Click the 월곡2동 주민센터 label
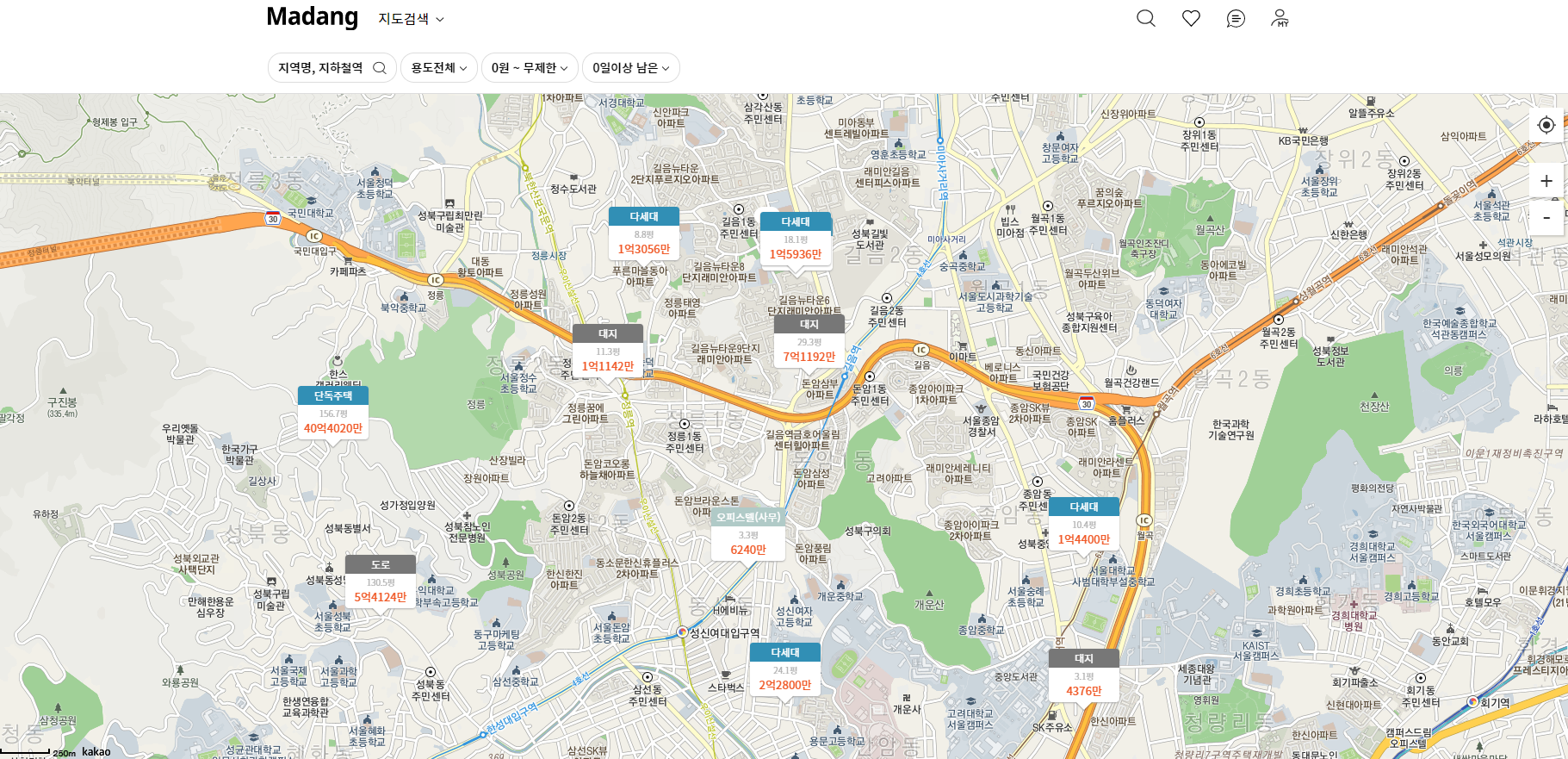This screenshot has height=759, width=1568. 1279,338
